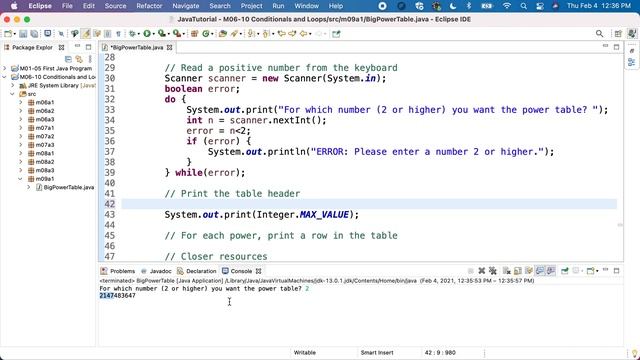This screenshot has width=640, height=360.
Task: Select BigPowerTable.java in Package Explorer
Action: click(x=65, y=187)
